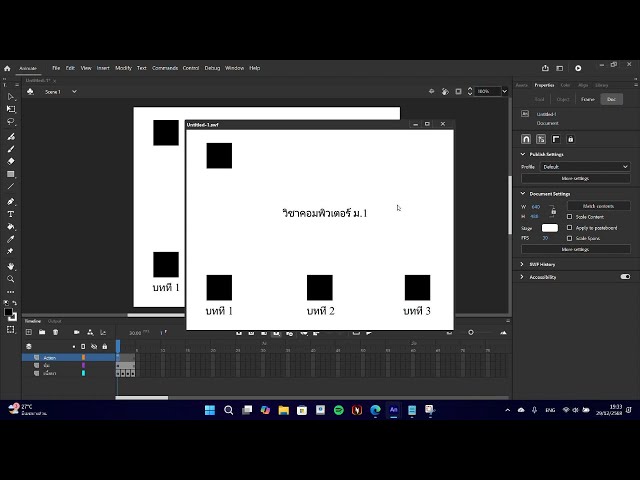
Task: Select the Free Transform tool
Action: pyautogui.click(x=11, y=109)
